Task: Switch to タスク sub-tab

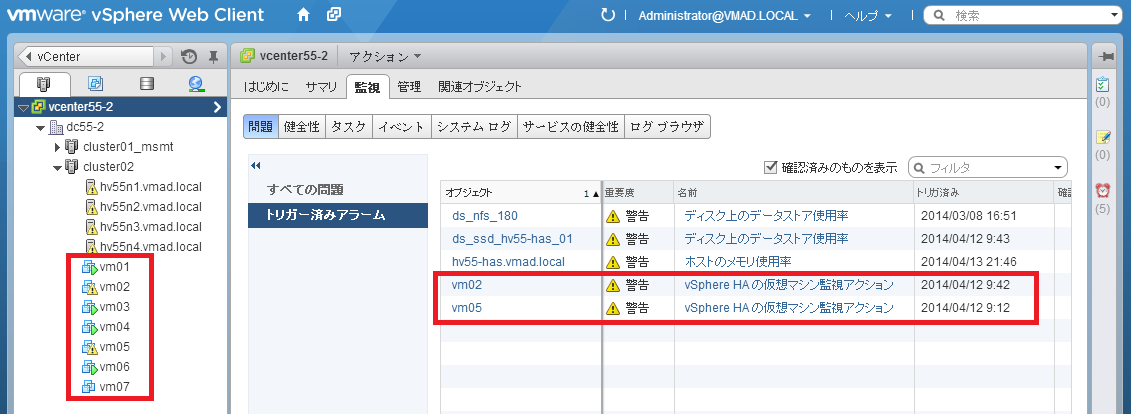Action: point(349,126)
